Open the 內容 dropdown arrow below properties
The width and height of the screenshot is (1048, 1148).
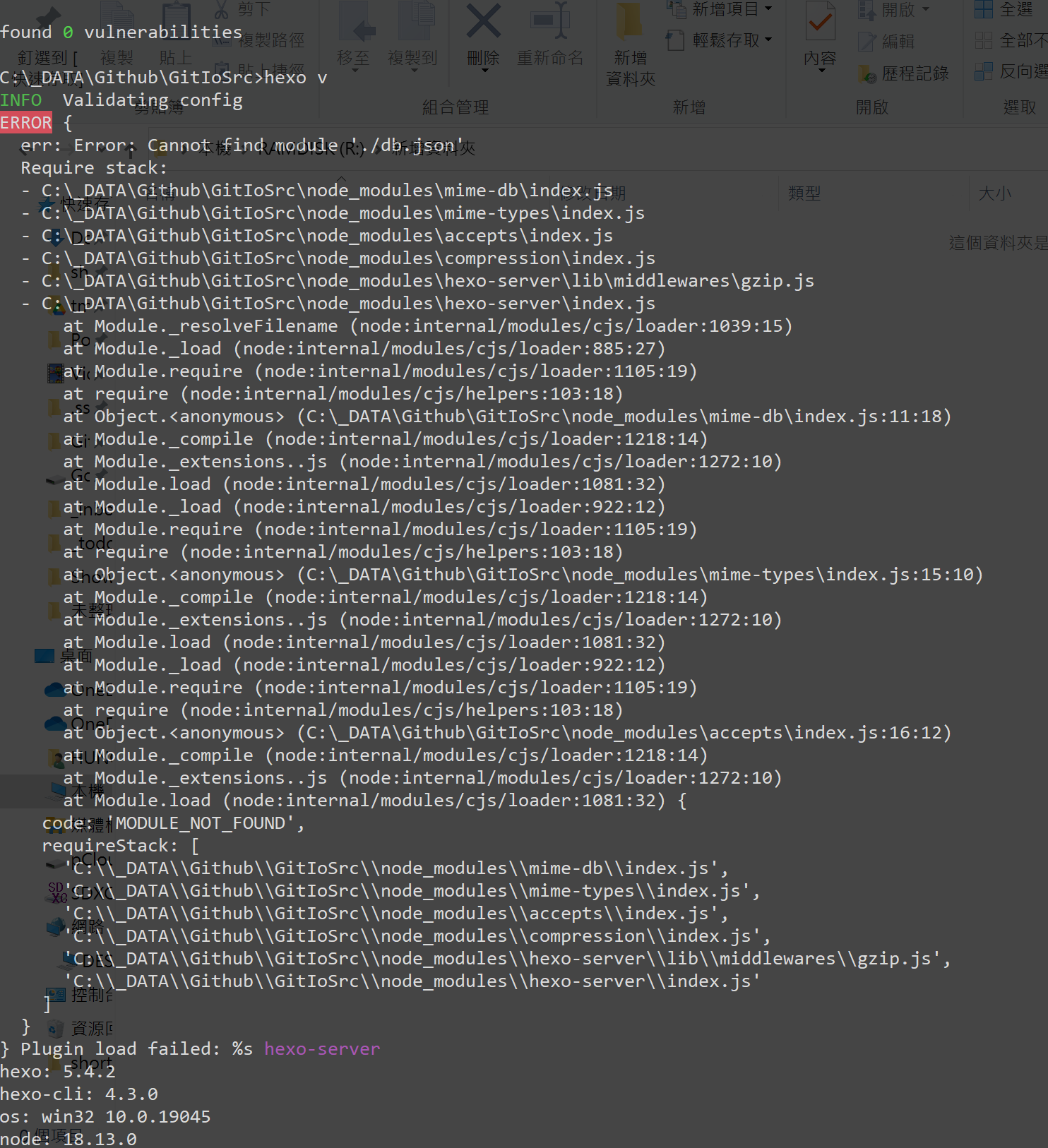821,71
